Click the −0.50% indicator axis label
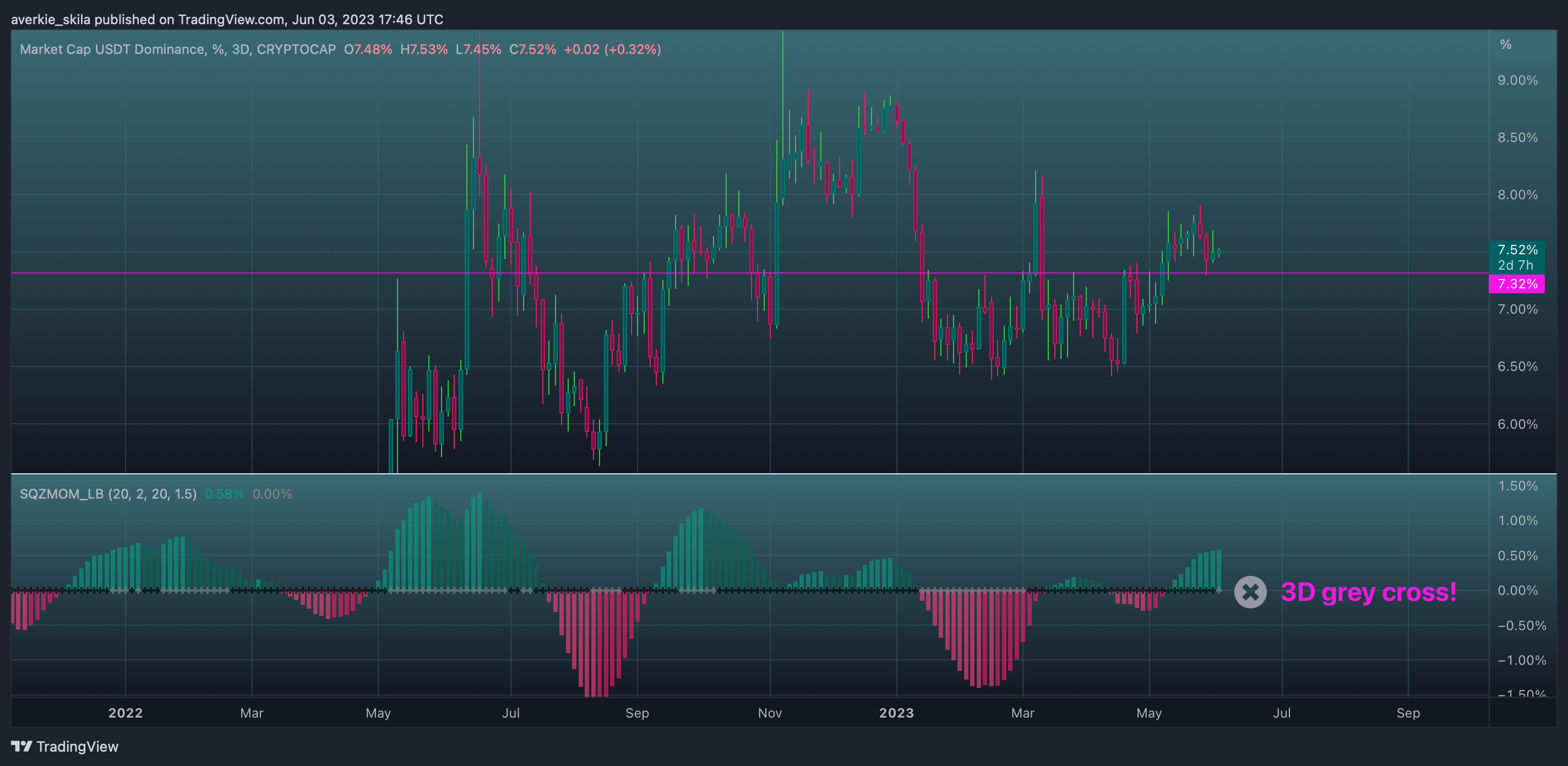 pyautogui.click(x=1521, y=626)
